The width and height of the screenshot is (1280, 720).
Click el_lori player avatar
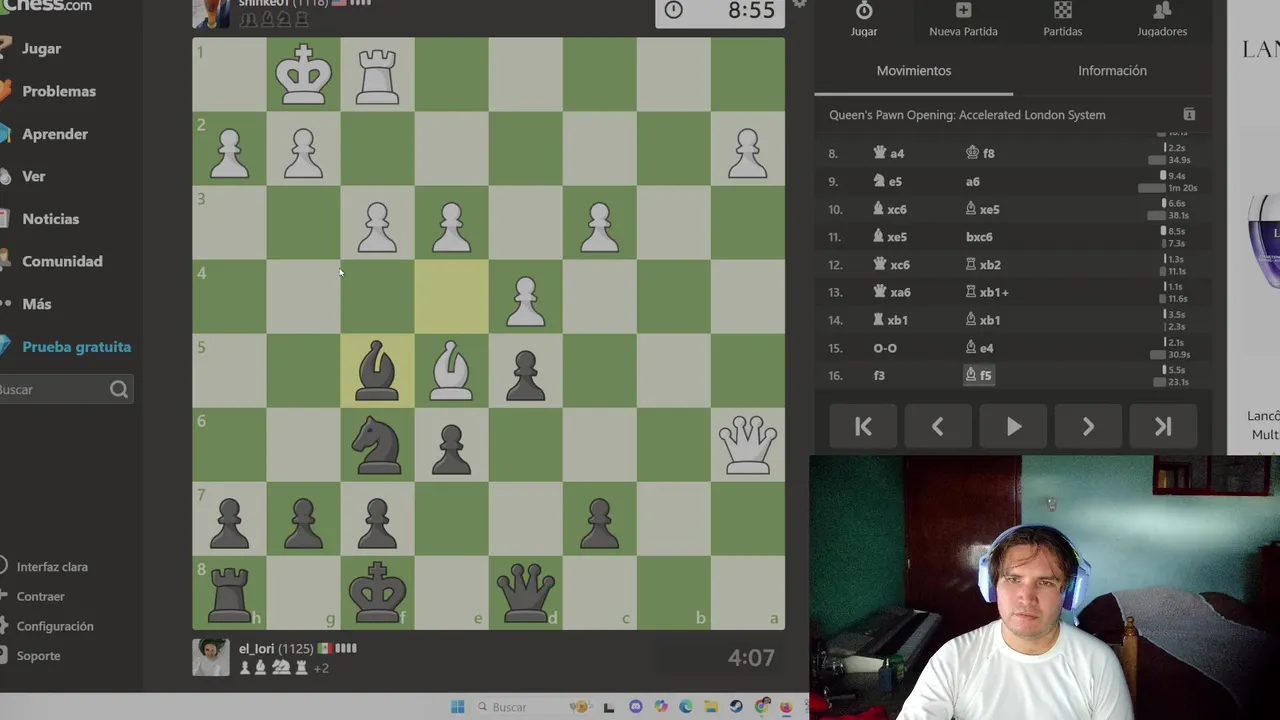point(210,657)
